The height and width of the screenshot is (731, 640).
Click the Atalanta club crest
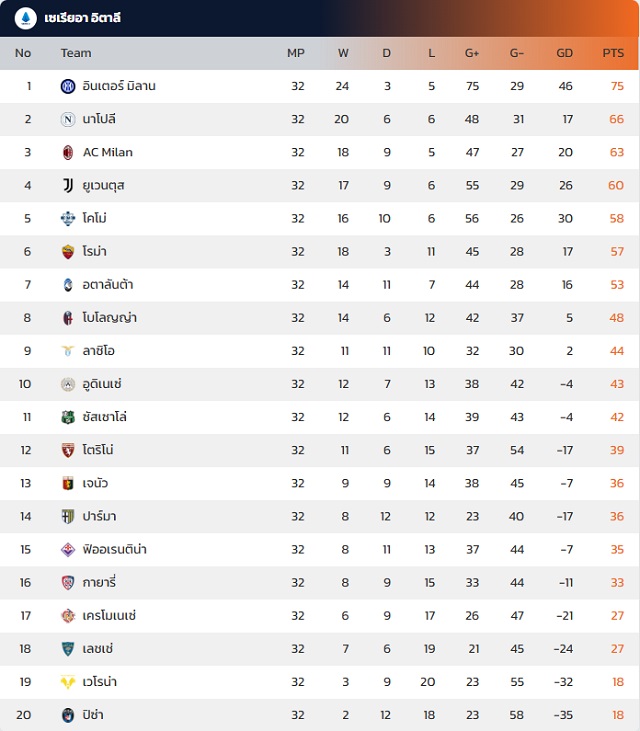(68, 284)
